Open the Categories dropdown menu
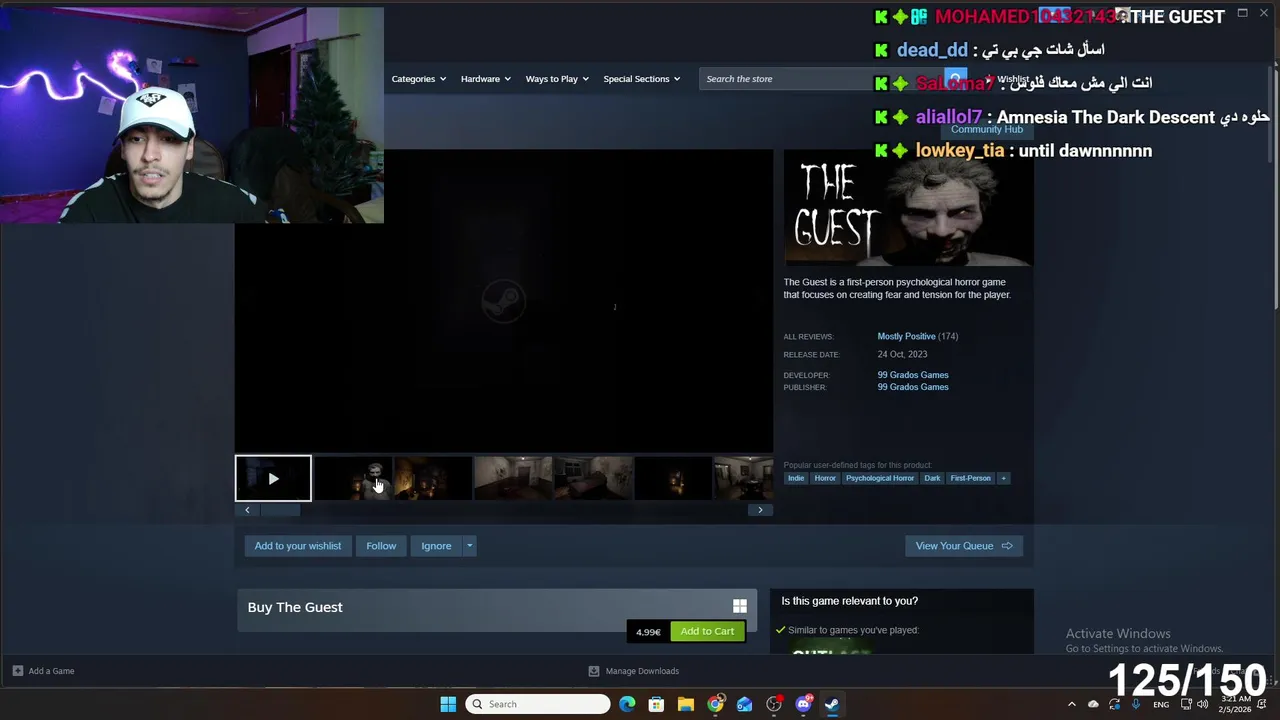1280x720 pixels. point(418,79)
